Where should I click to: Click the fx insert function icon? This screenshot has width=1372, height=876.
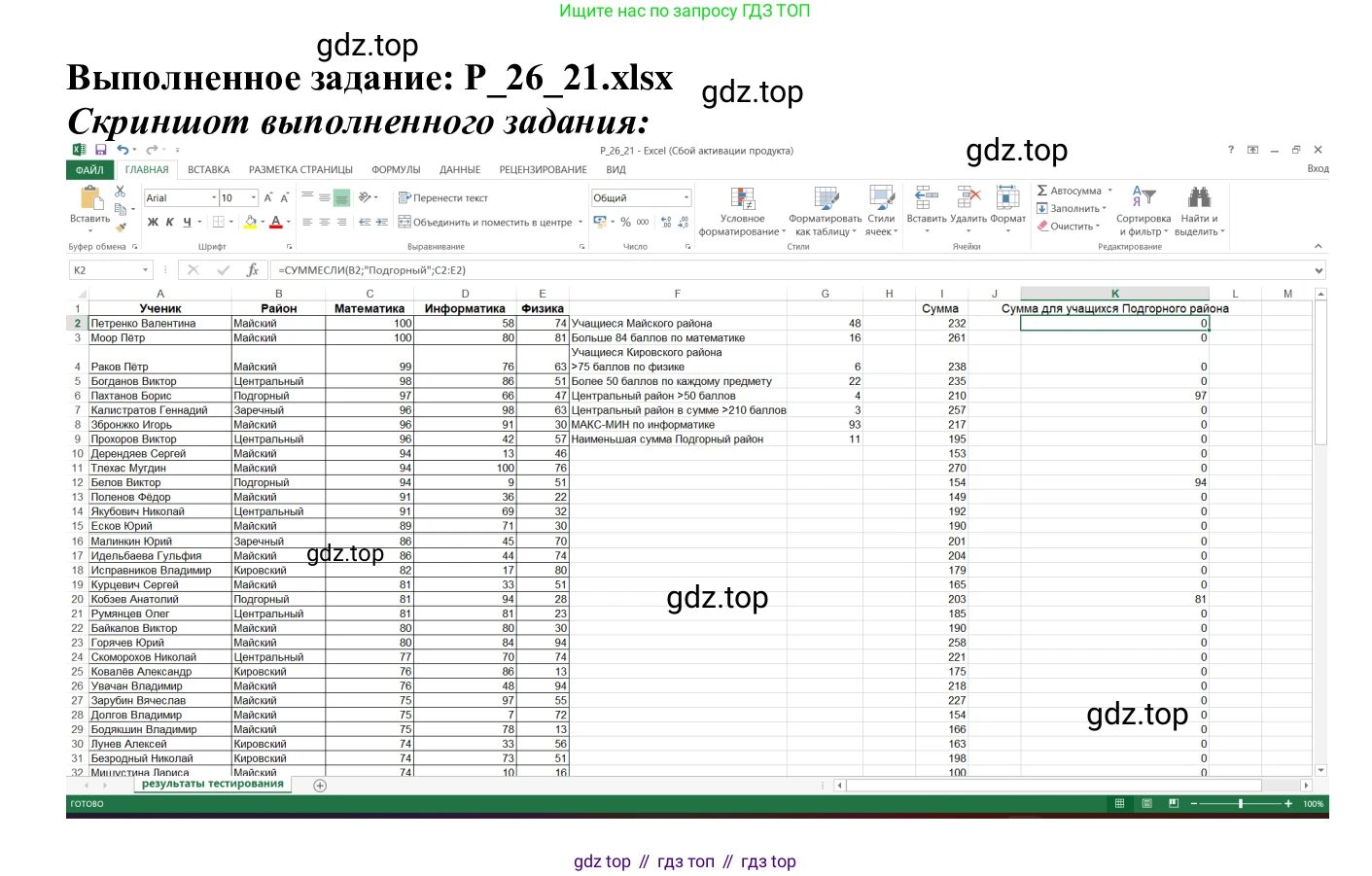[x=253, y=270]
